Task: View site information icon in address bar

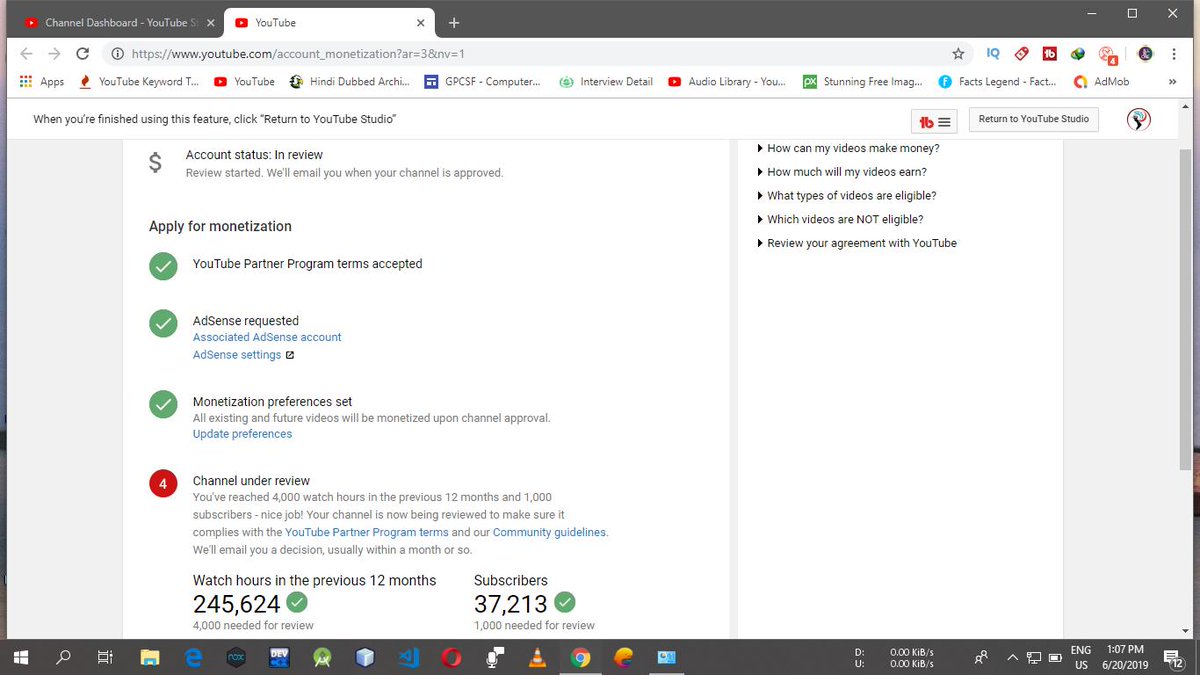Action: pyautogui.click(x=117, y=54)
